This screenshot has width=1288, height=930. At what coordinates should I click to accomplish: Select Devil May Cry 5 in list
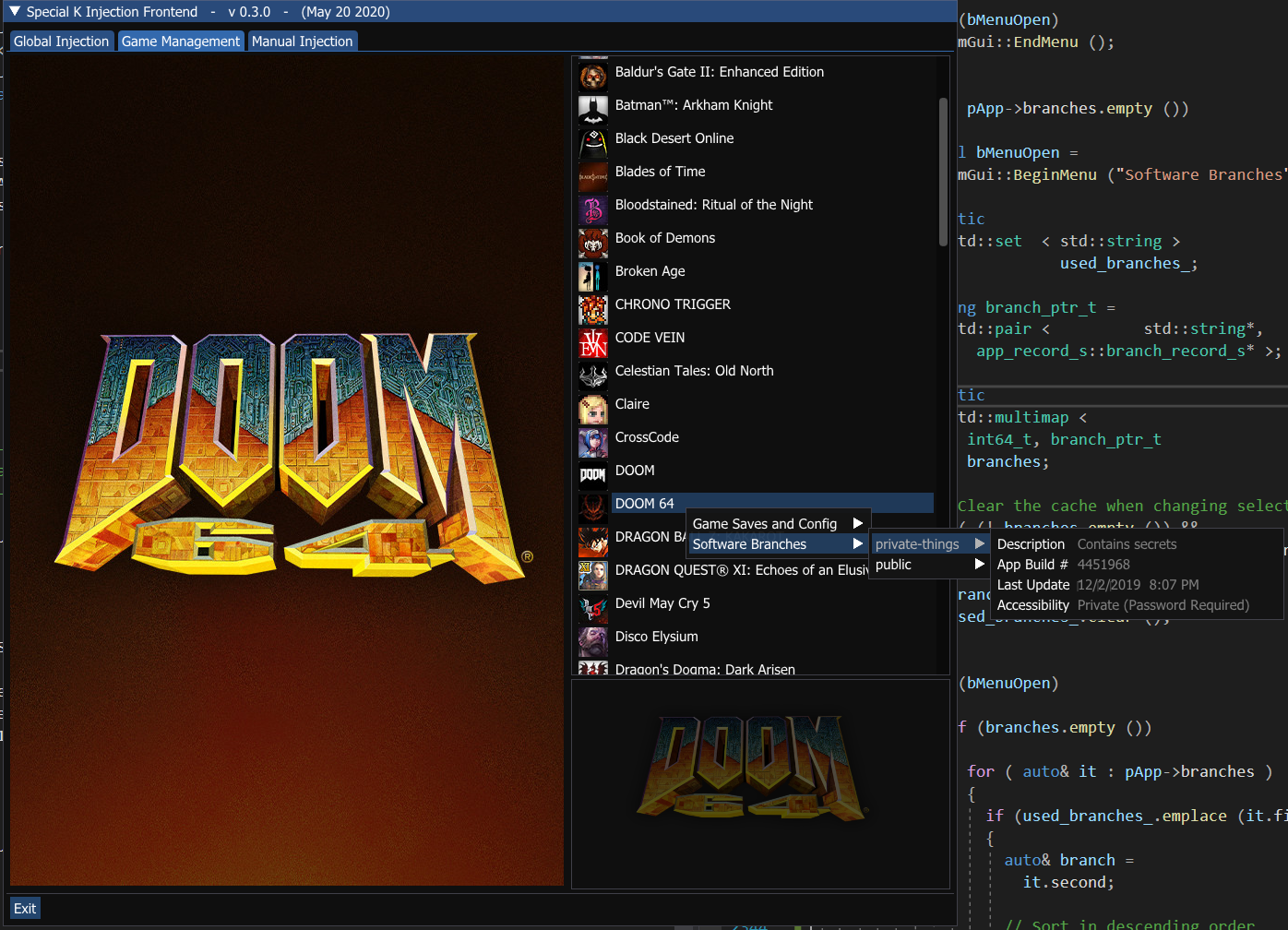[662, 603]
